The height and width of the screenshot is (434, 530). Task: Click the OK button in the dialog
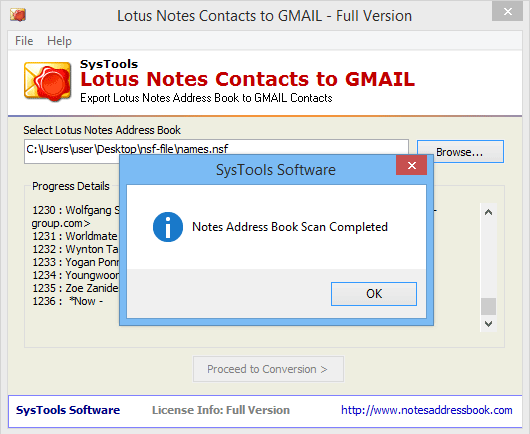374,294
